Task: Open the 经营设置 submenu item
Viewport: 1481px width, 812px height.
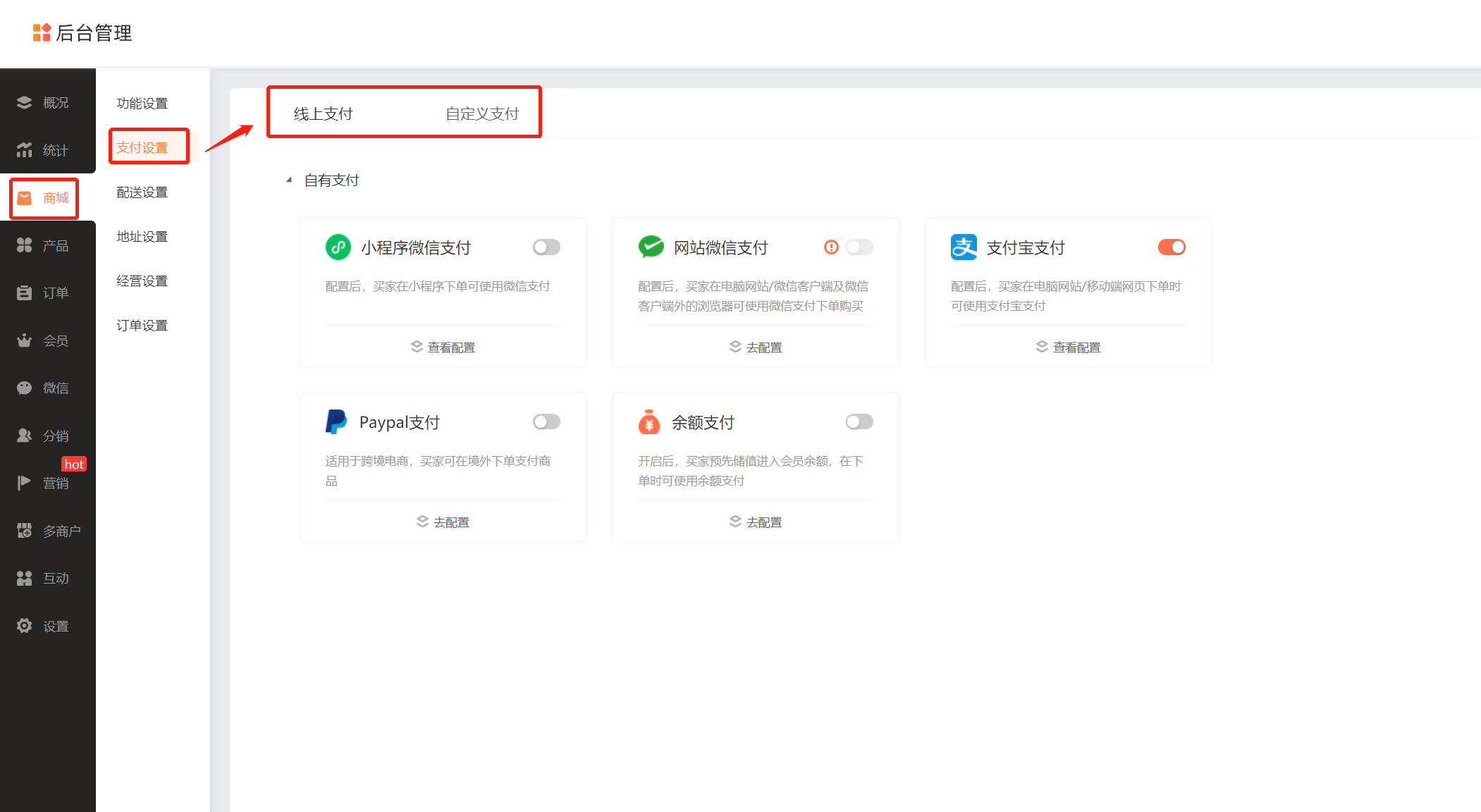Action: (142, 281)
